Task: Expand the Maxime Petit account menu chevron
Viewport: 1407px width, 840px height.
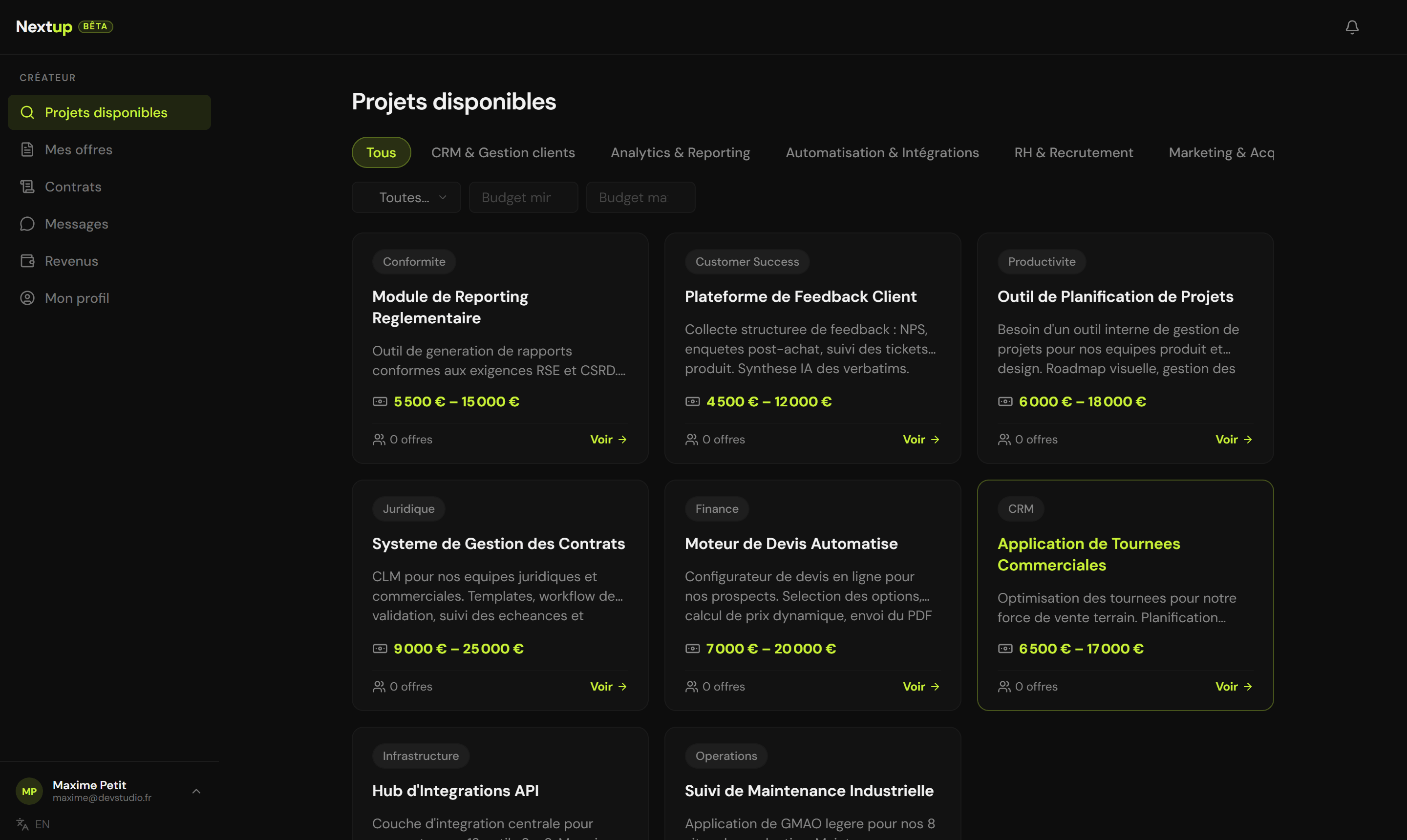Action: (196, 791)
